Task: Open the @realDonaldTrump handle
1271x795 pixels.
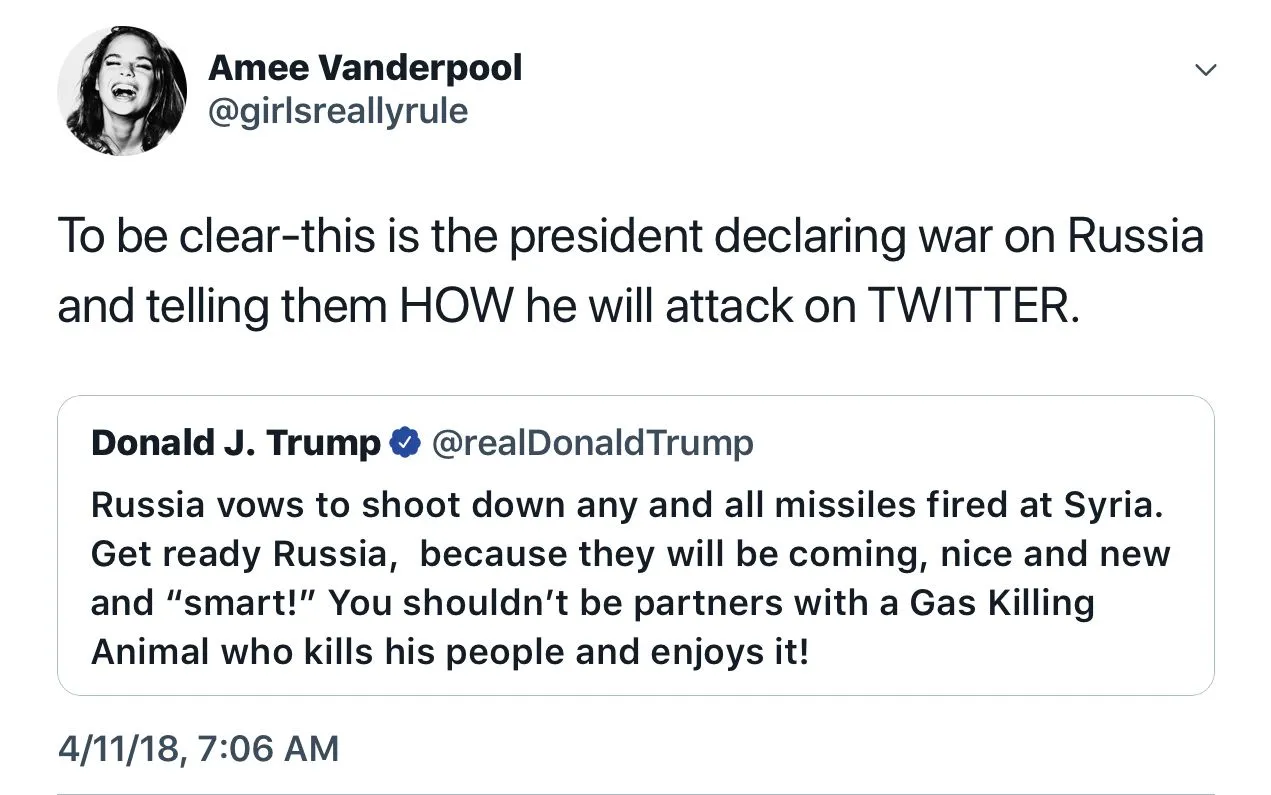Action: point(592,442)
